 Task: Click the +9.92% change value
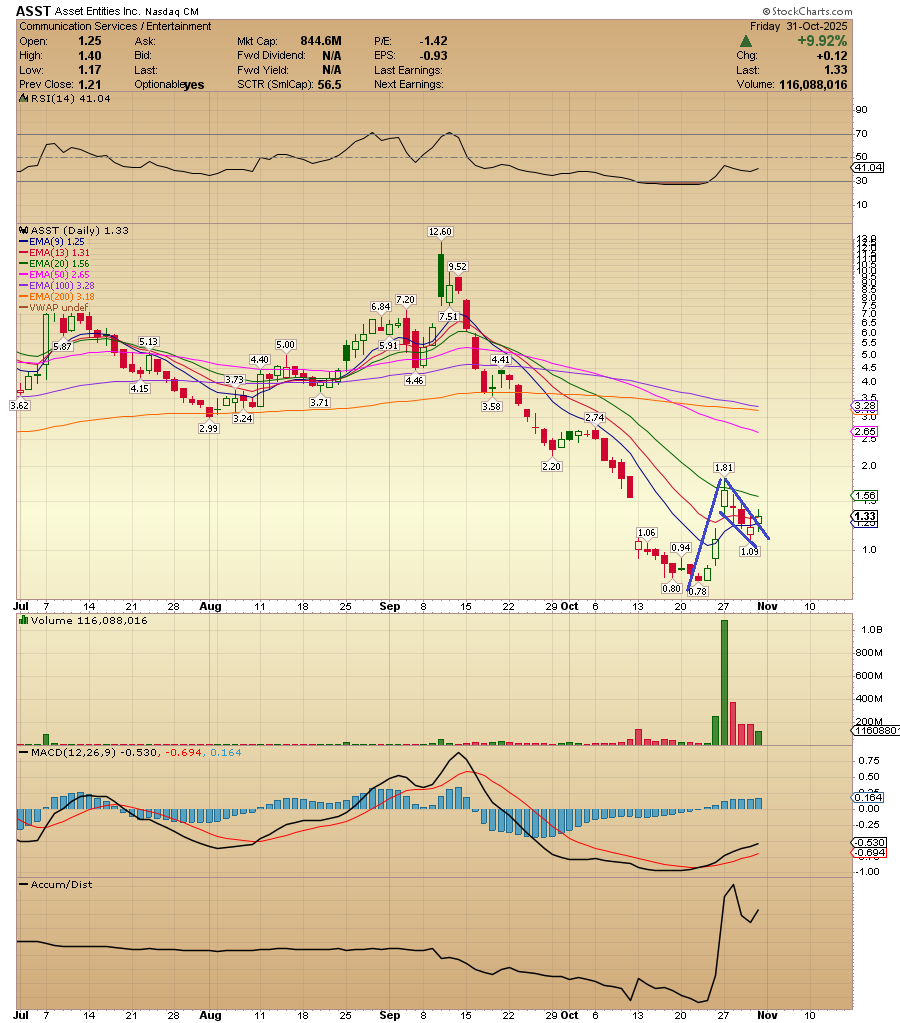822,41
